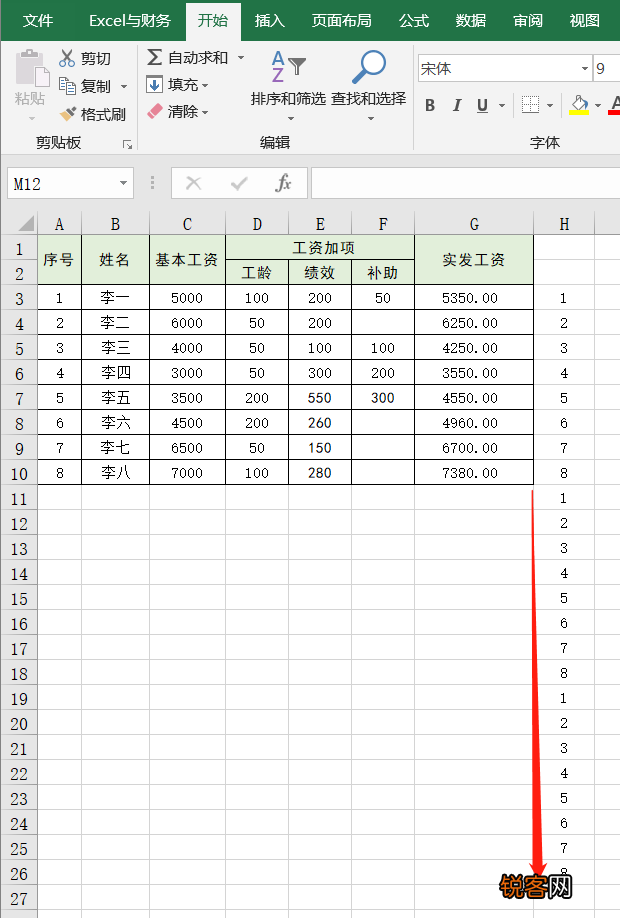Open Sort and Filter tool
The image size is (620, 918).
pos(288,85)
